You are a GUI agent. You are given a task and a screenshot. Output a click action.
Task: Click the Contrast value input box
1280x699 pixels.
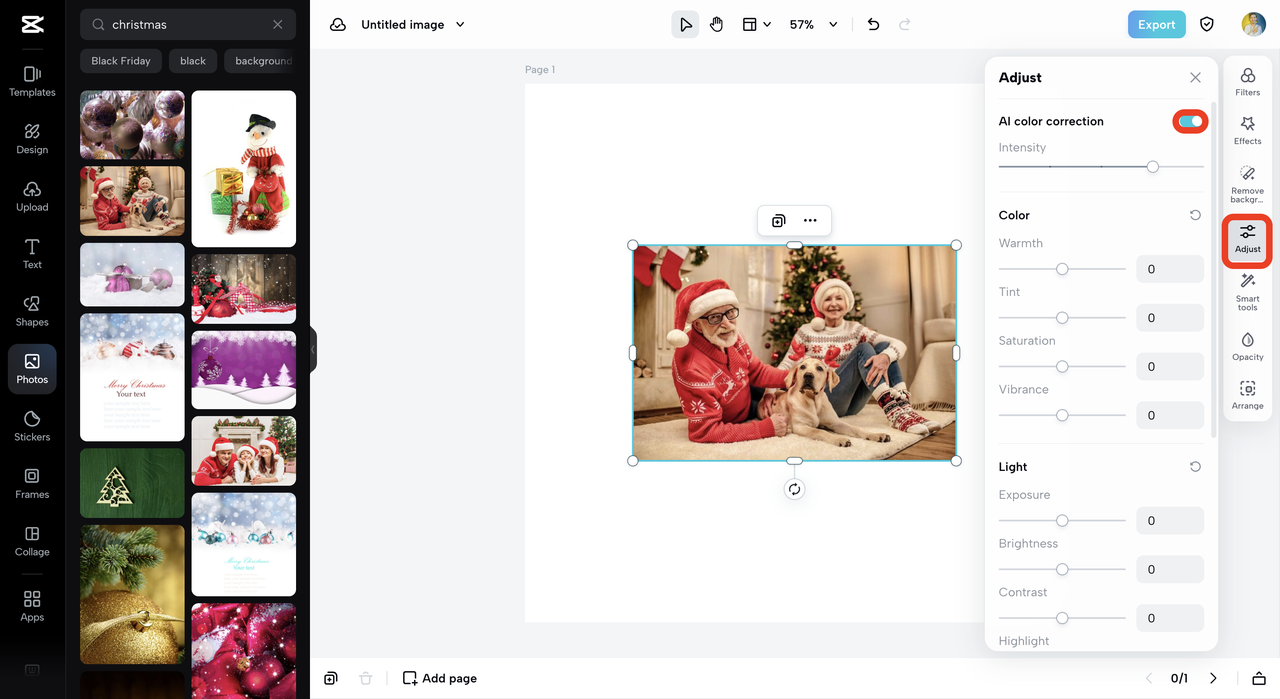coord(1170,618)
